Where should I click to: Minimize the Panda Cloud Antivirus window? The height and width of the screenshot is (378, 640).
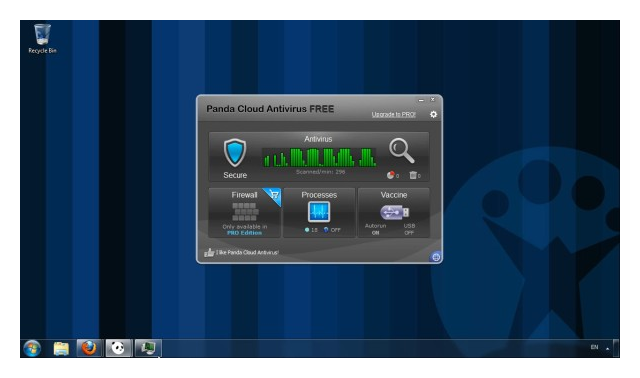(x=421, y=100)
